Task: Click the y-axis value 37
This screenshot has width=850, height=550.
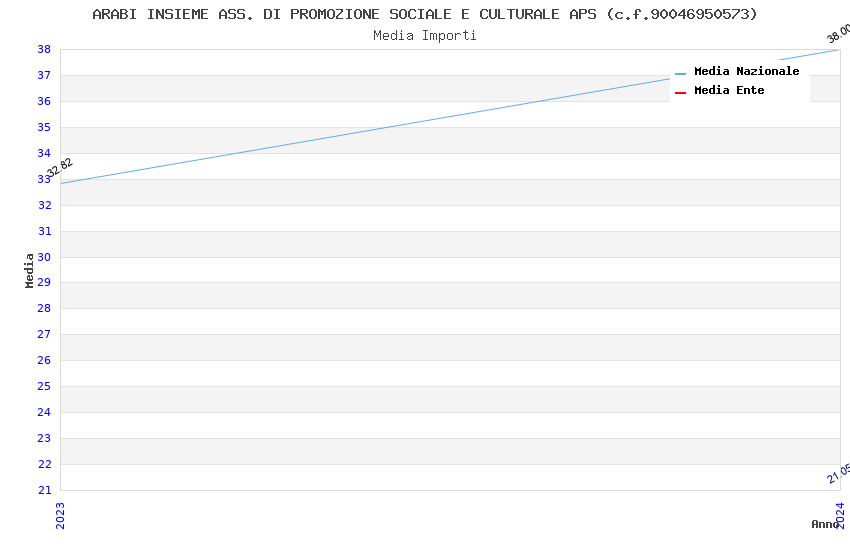Action: coord(44,75)
